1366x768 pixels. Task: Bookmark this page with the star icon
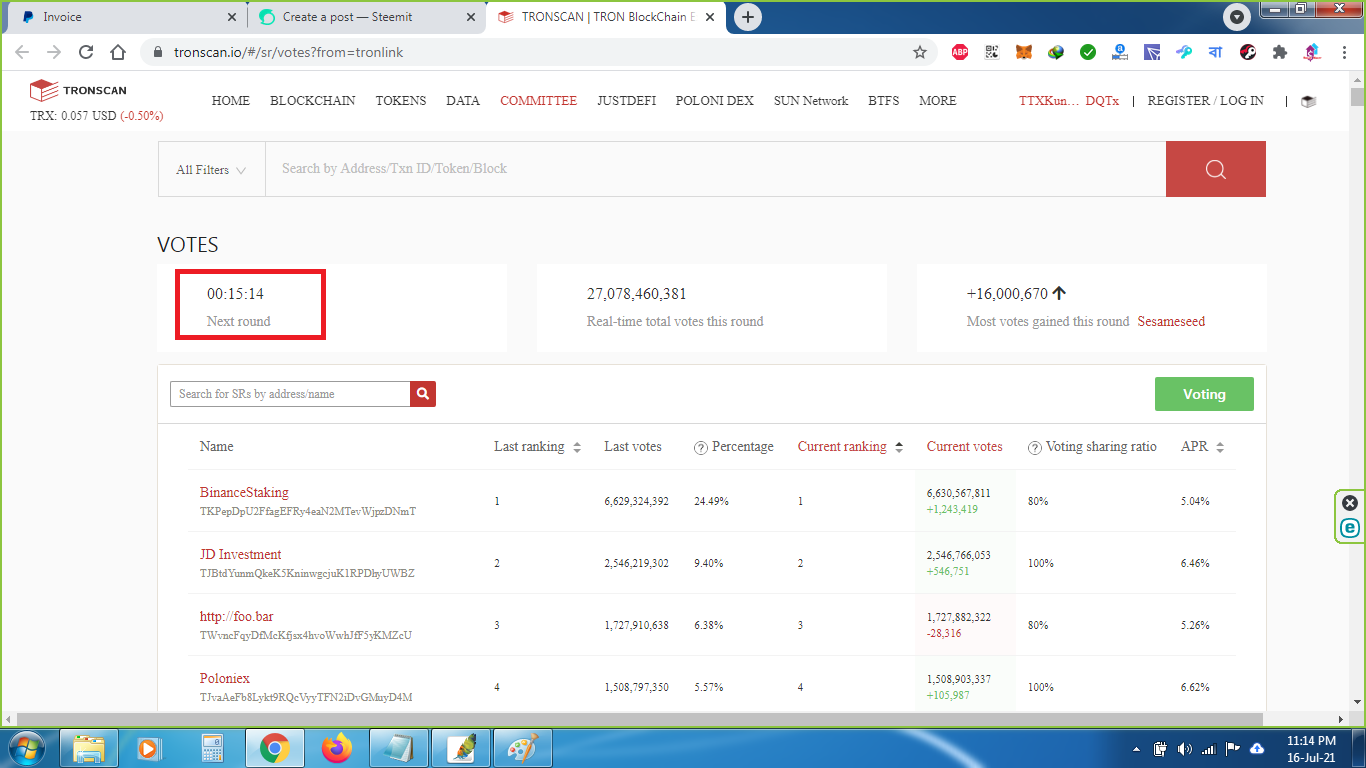[920, 52]
